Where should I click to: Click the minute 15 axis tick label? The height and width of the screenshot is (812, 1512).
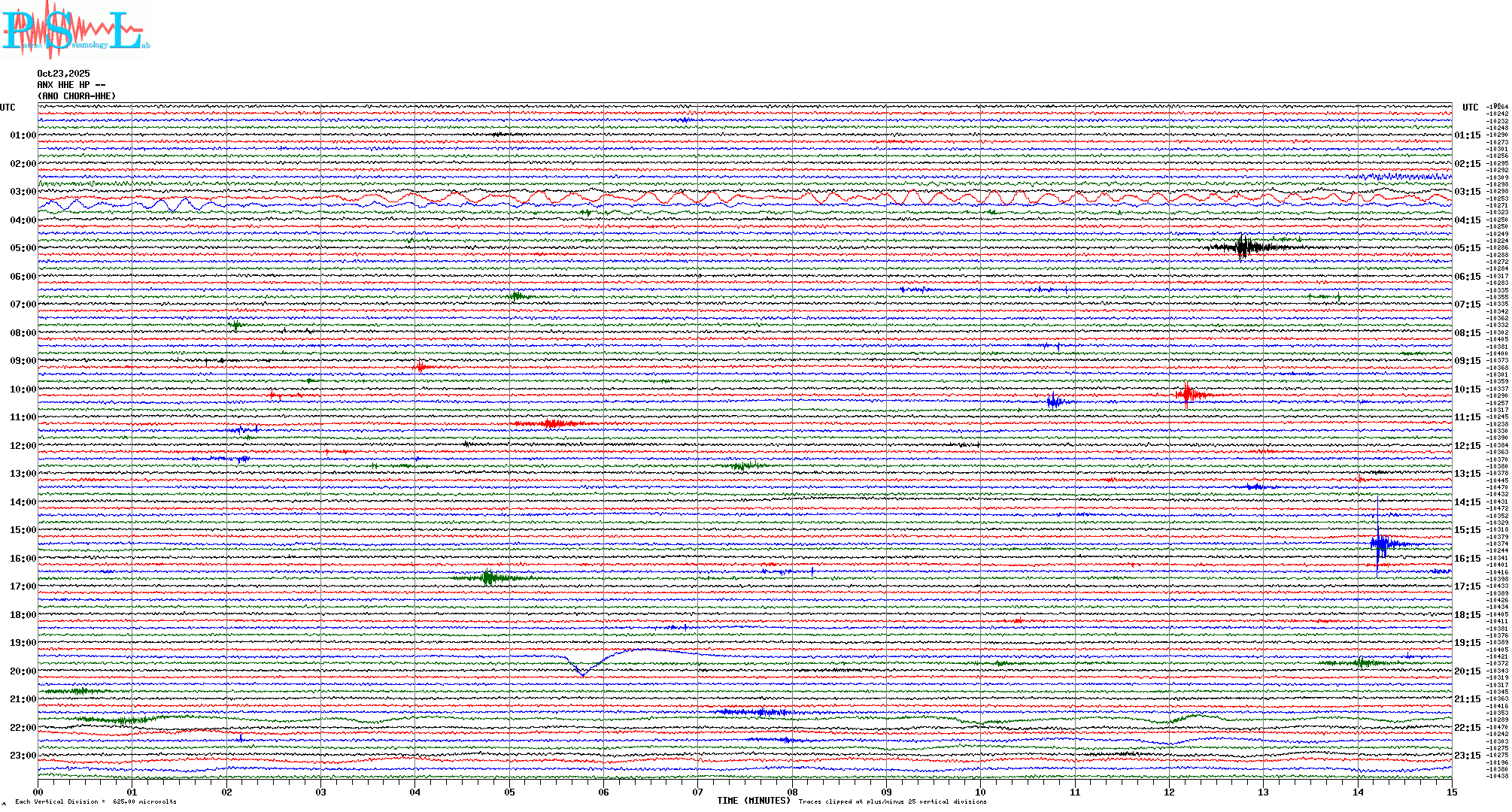(x=1451, y=792)
